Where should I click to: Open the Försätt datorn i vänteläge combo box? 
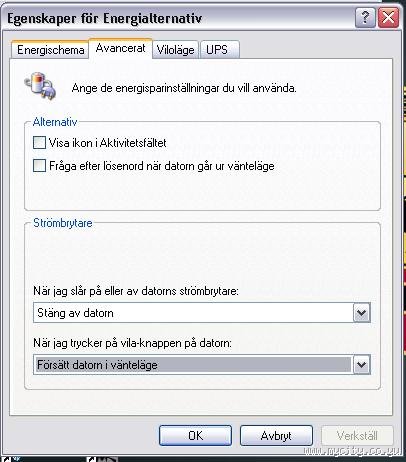202,364
